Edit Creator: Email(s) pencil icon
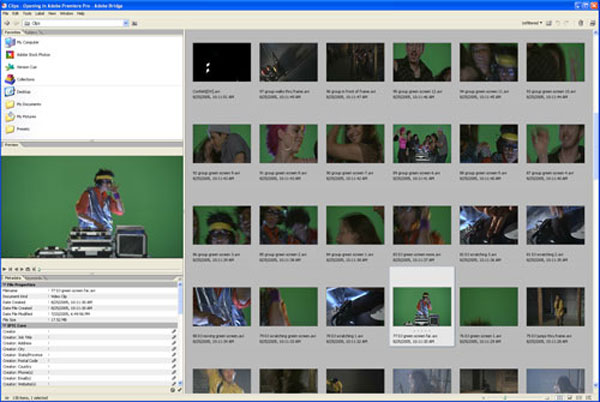This screenshot has width=600, height=402. 174,378
